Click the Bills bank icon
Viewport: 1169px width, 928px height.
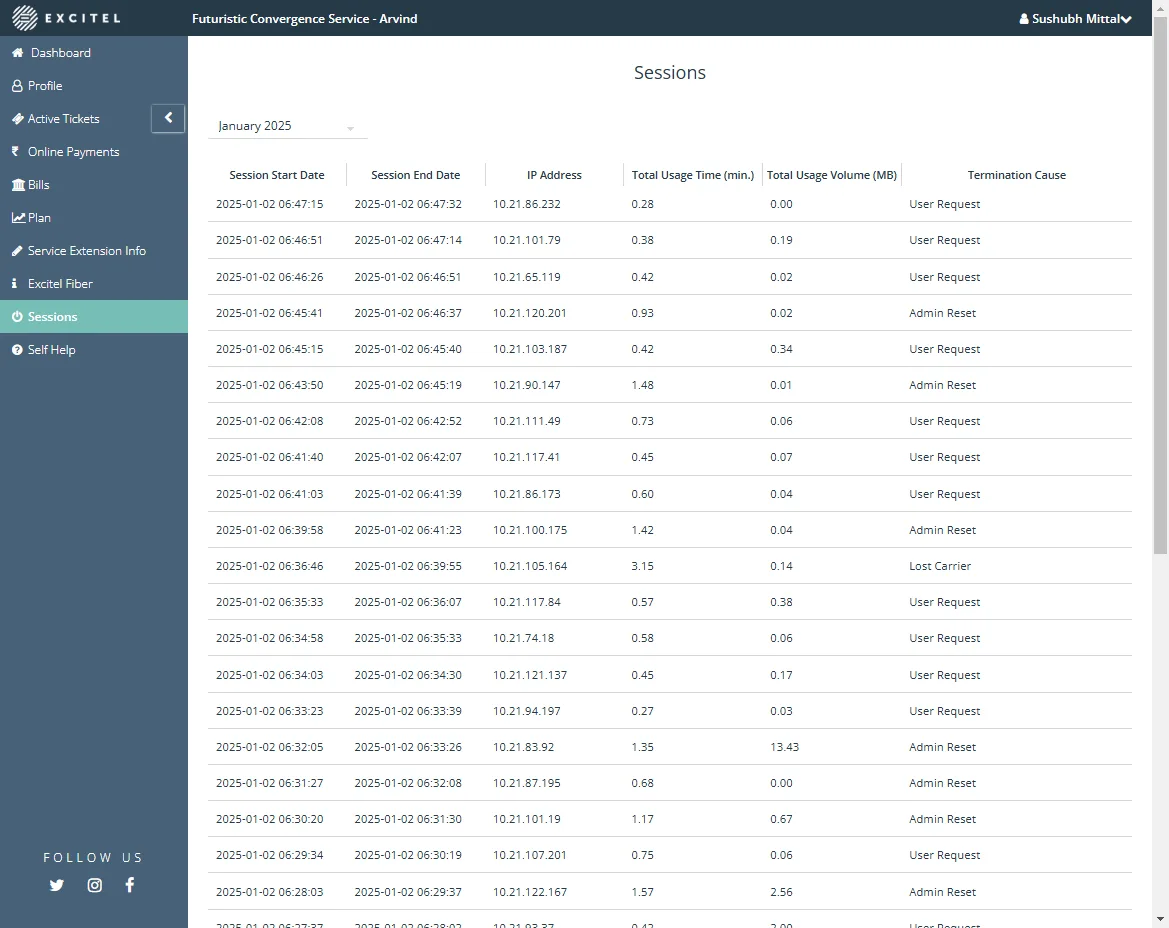click(x=17, y=185)
